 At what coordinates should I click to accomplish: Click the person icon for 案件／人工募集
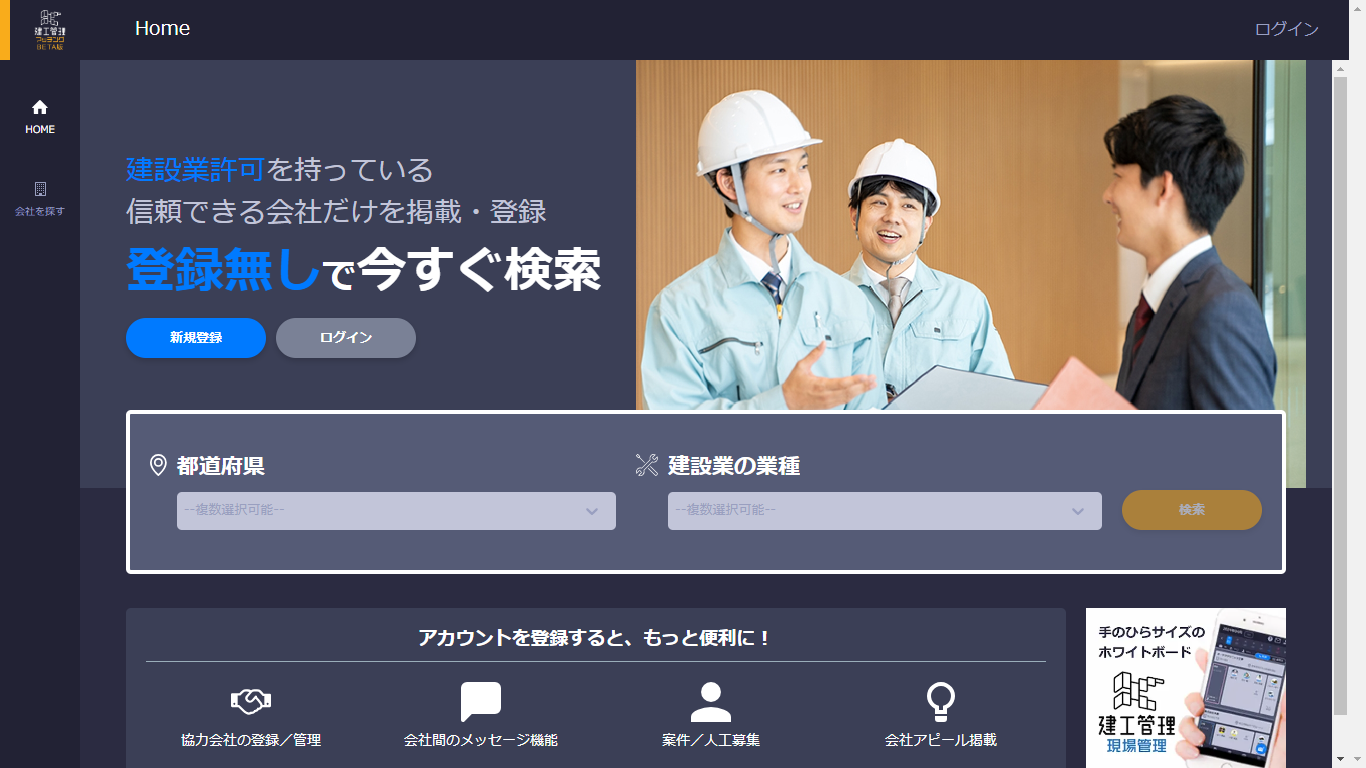click(711, 702)
